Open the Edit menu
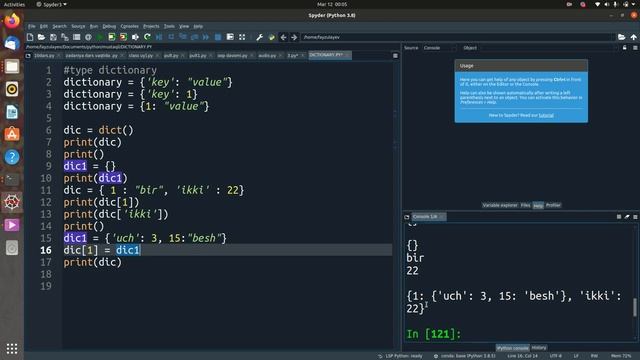640x360 pixels. 44,26
